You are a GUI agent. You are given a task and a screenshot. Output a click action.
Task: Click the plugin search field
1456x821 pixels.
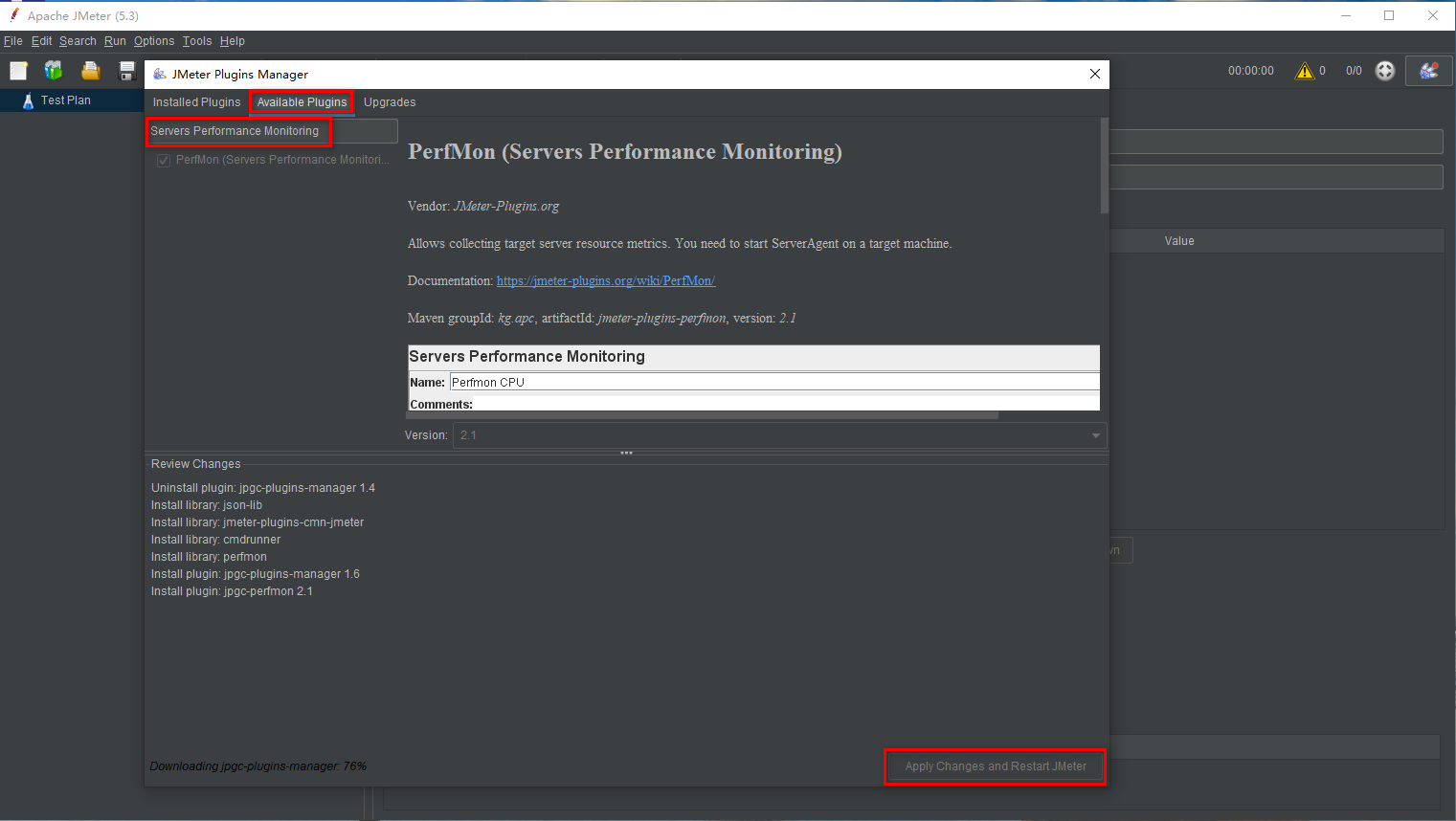272,131
